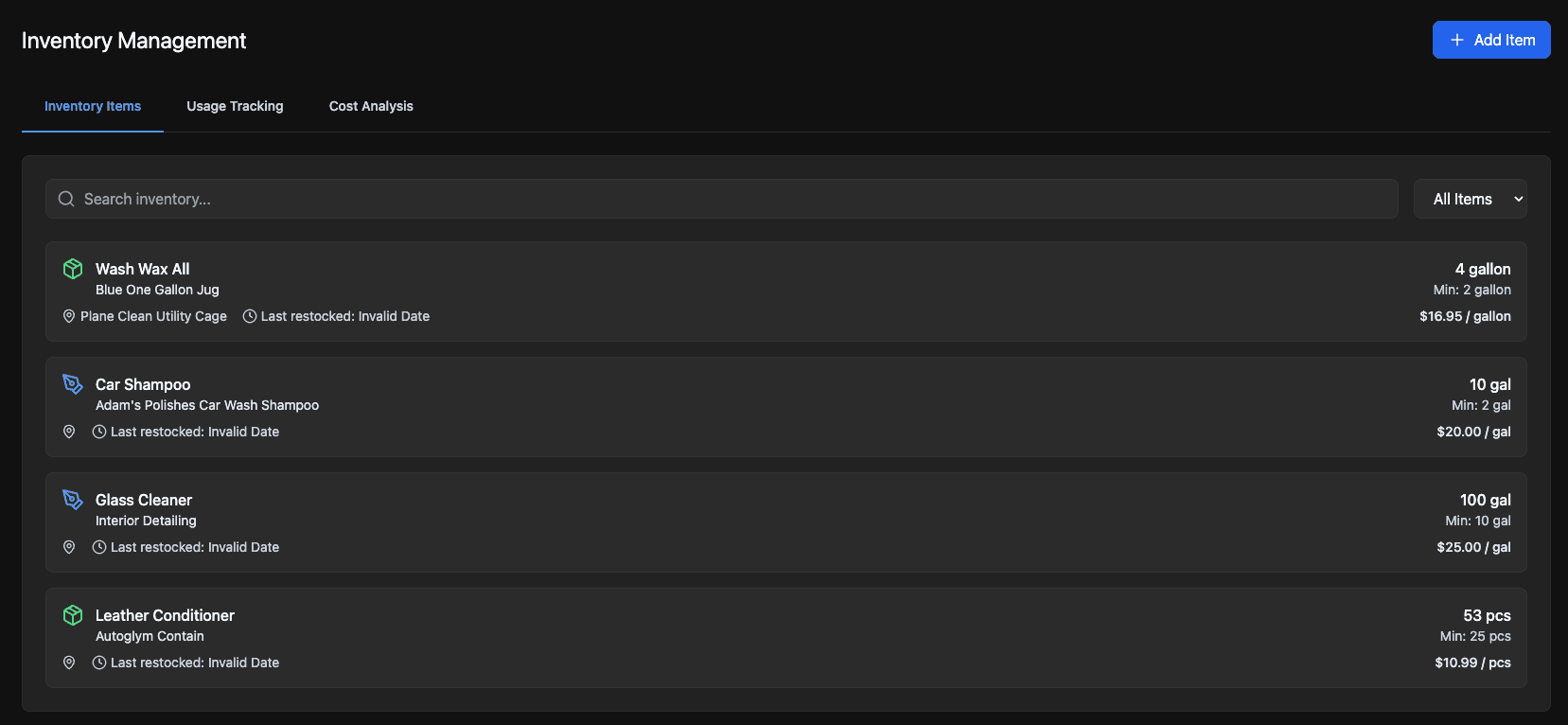Click the clock icon in Wash Wax All row
The image size is (1568, 725).
(250, 316)
